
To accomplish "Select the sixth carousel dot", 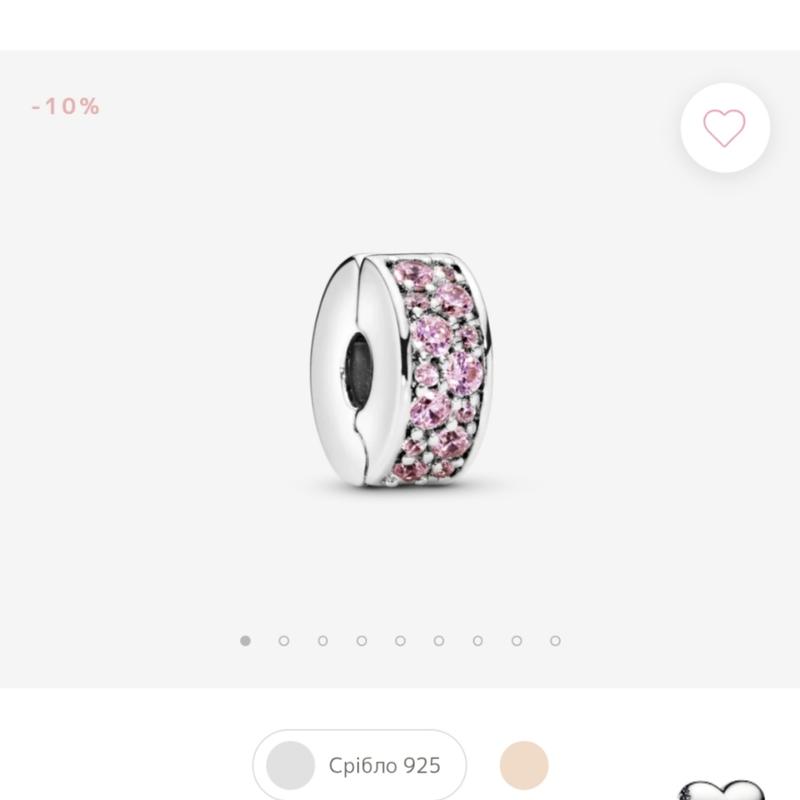I will 439,640.
